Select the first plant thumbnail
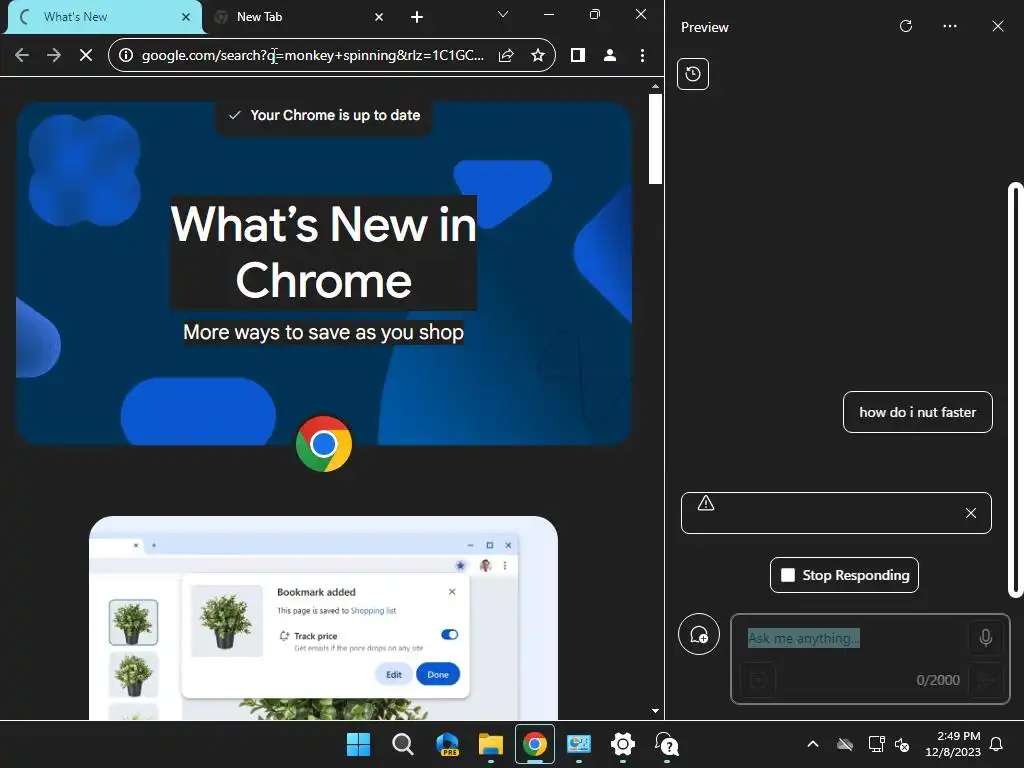Viewport: 1024px width, 768px height. 133,622
